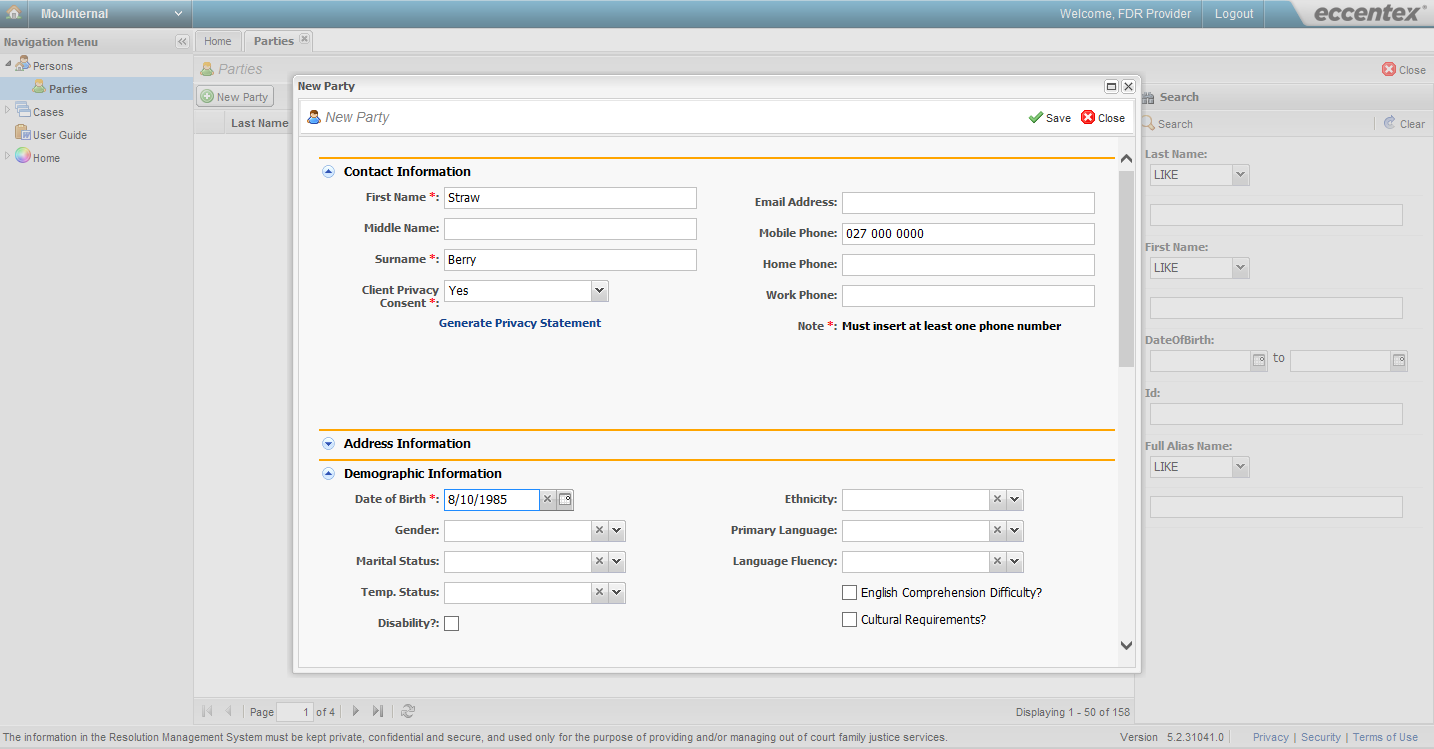
Task: Expand the Home node in navigation
Action: [8, 156]
